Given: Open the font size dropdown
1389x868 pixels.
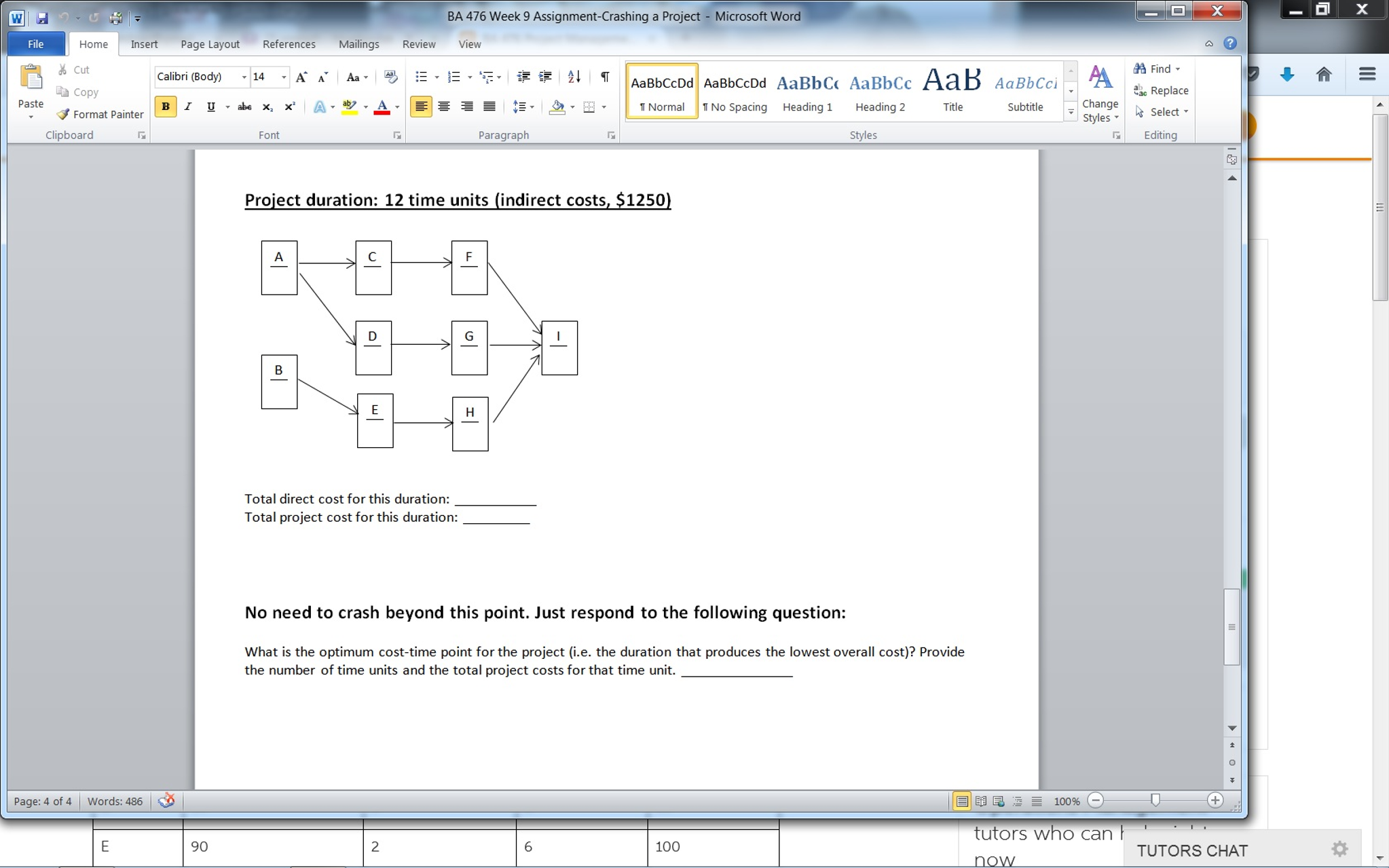Looking at the screenshot, I should pos(284,77).
